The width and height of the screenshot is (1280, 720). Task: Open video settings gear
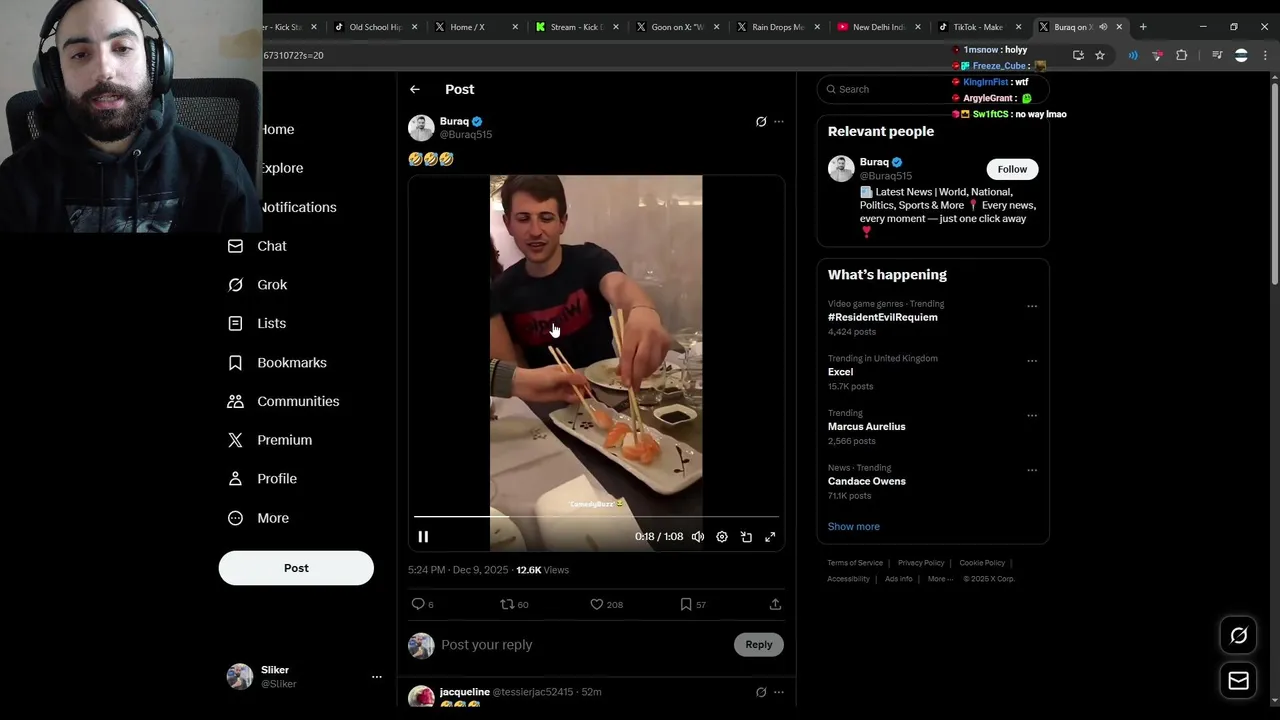[722, 537]
